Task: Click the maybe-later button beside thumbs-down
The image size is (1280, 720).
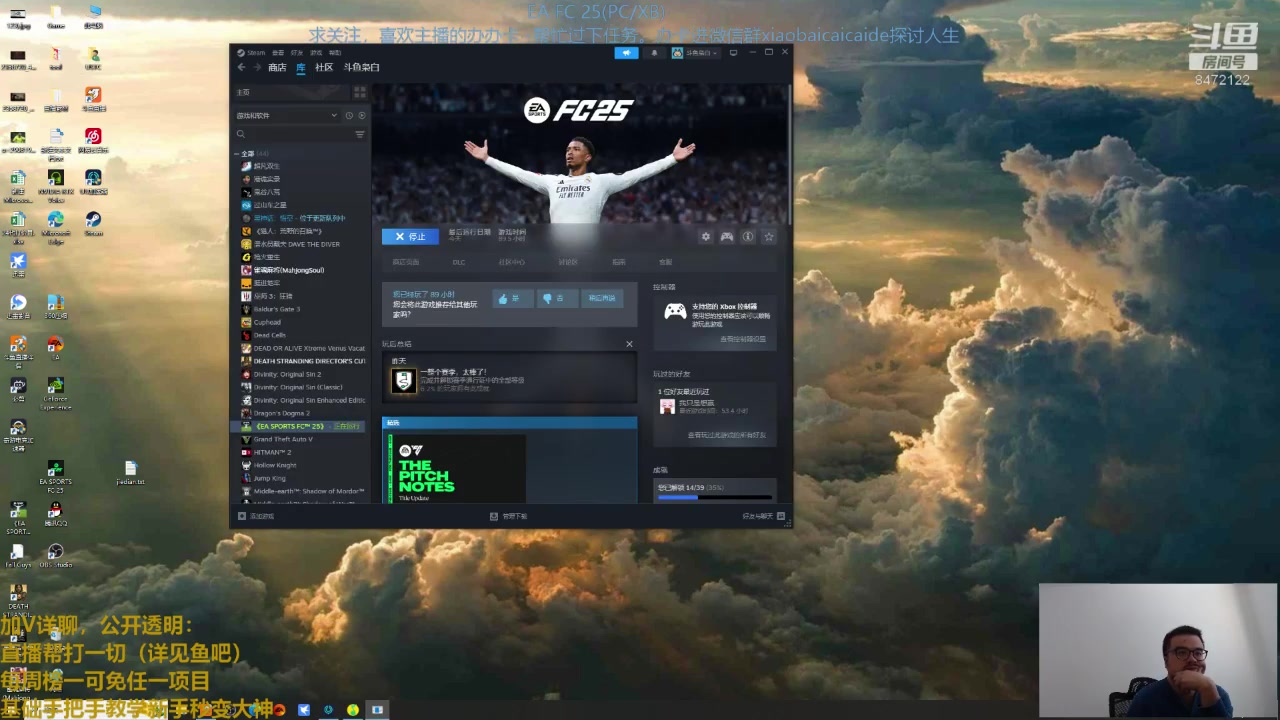Action: (x=602, y=298)
